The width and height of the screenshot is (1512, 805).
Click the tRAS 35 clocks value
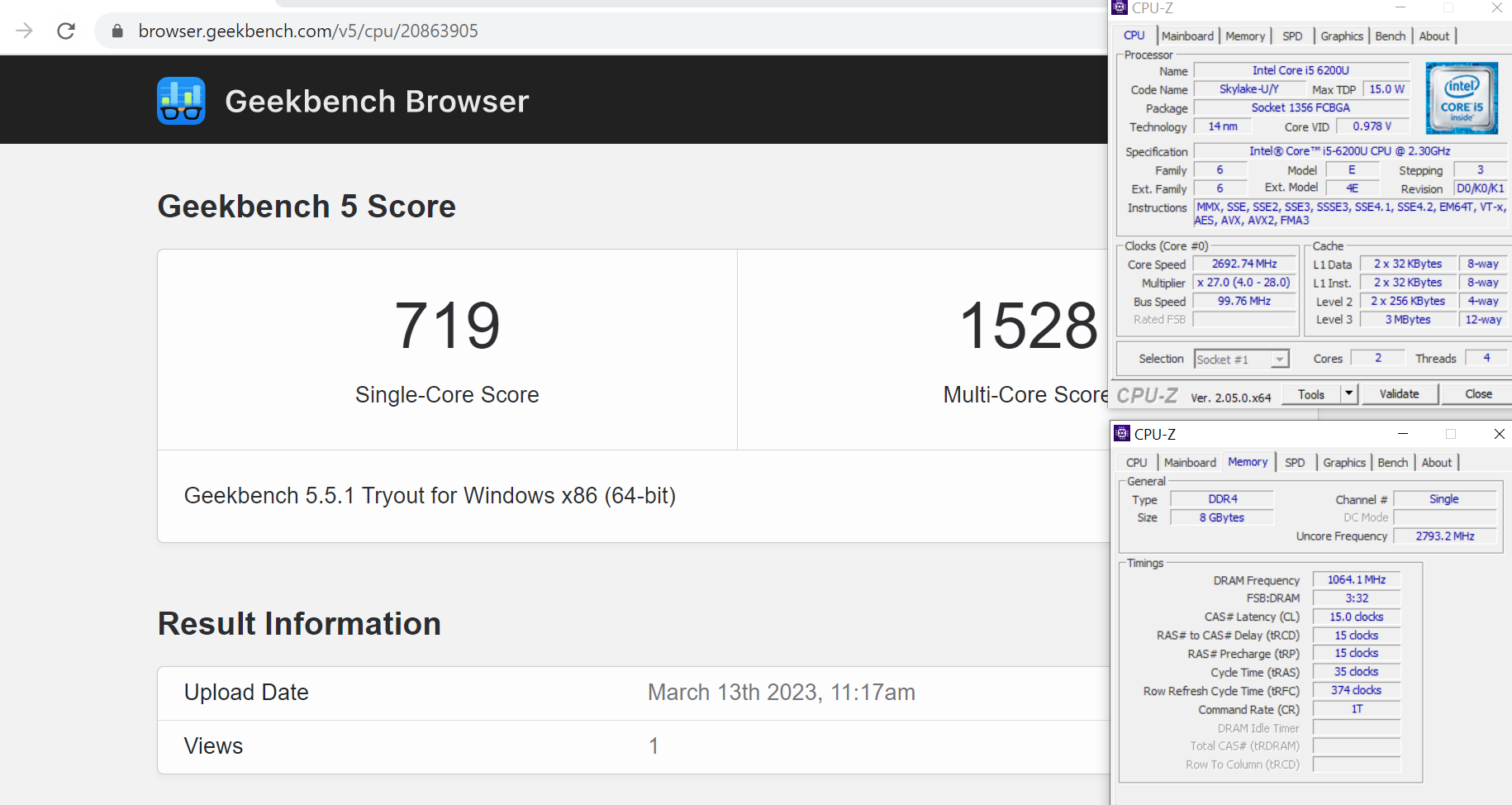coord(1357,672)
